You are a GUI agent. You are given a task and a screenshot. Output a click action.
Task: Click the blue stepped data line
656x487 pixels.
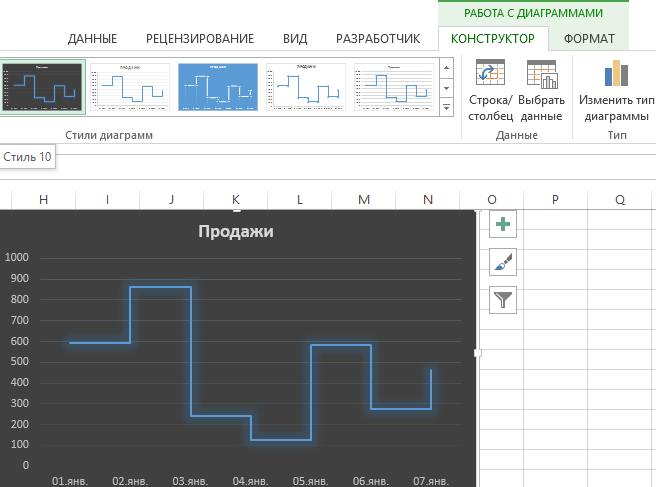point(160,288)
